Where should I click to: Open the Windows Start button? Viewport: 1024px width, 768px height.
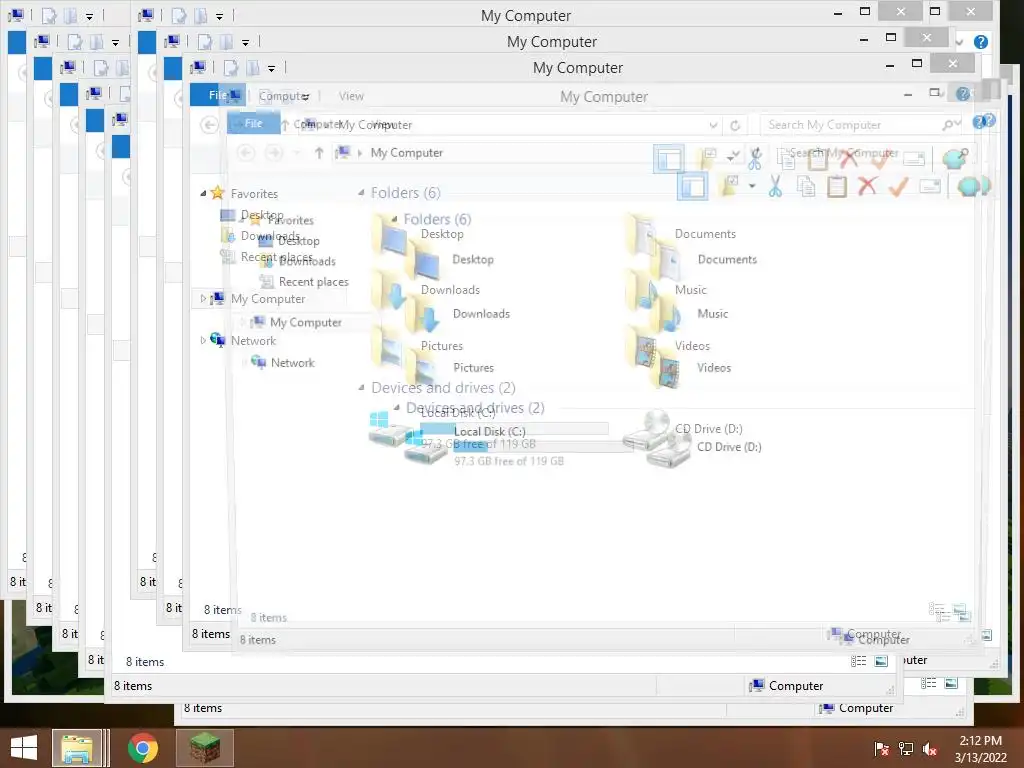pos(24,748)
